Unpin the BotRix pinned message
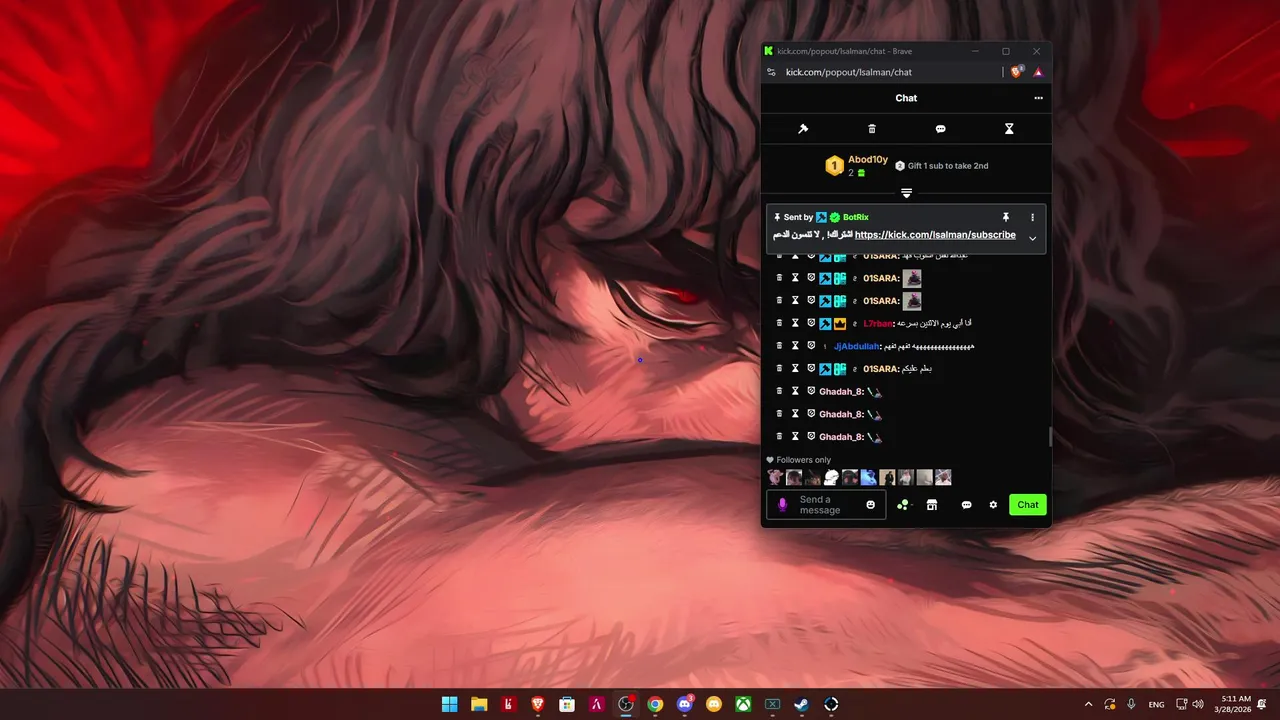Image resolution: width=1280 pixels, height=720 pixels. click(1007, 217)
